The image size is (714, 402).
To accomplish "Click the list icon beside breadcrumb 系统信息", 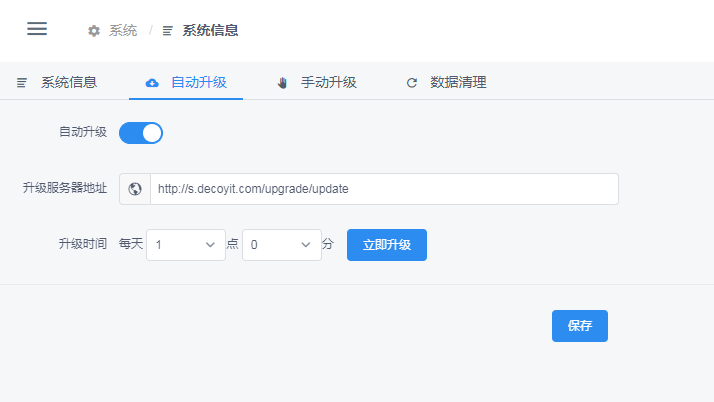I will [168, 31].
